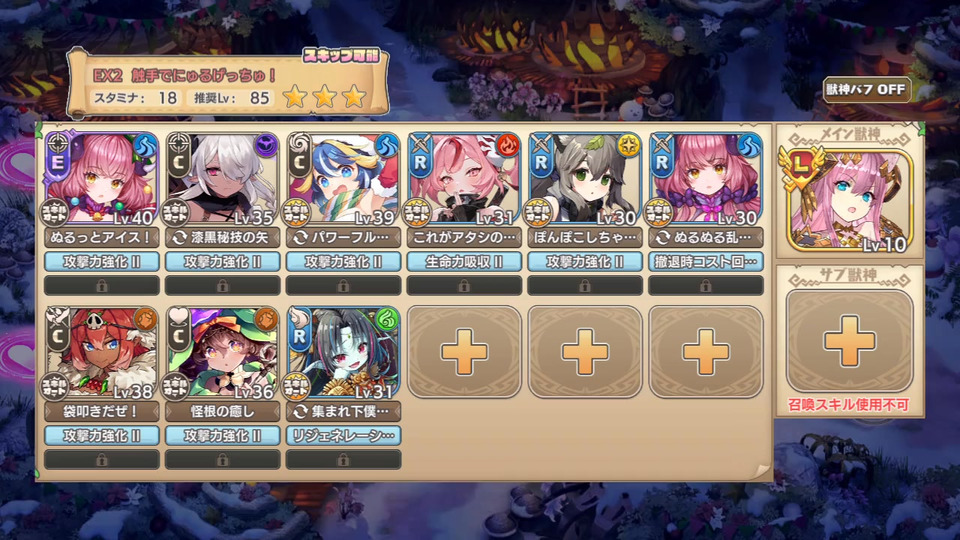Toggle skill auto badge on Lv40 character
This screenshot has width=960, height=540.
pos(55,212)
